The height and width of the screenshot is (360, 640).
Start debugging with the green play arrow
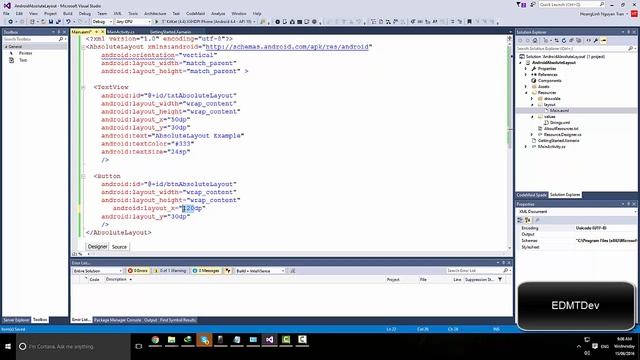click(x=156, y=22)
